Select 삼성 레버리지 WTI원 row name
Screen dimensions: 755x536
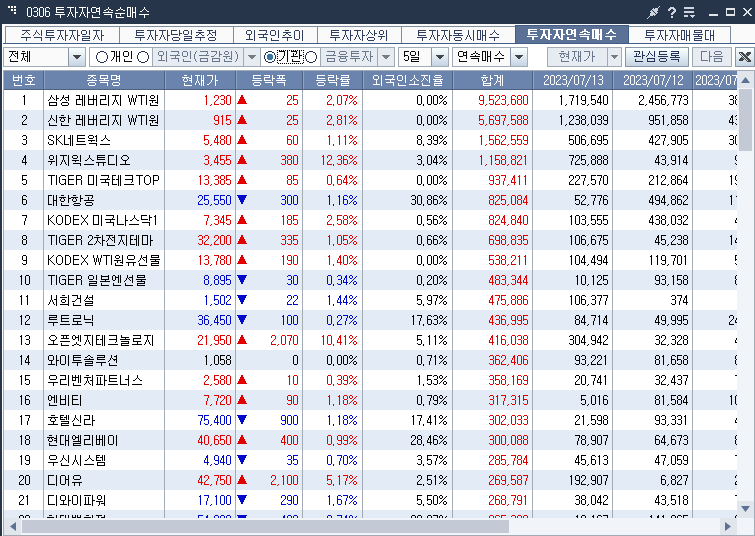point(103,100)
